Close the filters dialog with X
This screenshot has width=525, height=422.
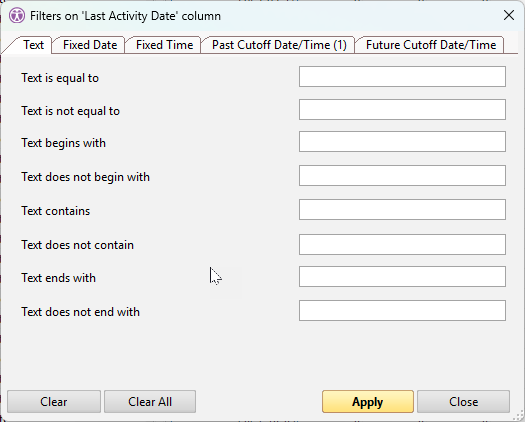coord(509,15)
